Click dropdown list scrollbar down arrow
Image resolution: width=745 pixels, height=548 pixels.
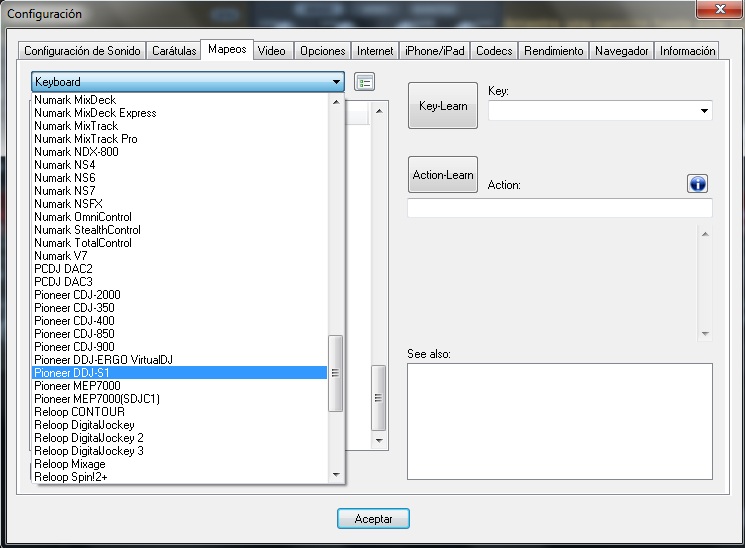pos(336,474)
